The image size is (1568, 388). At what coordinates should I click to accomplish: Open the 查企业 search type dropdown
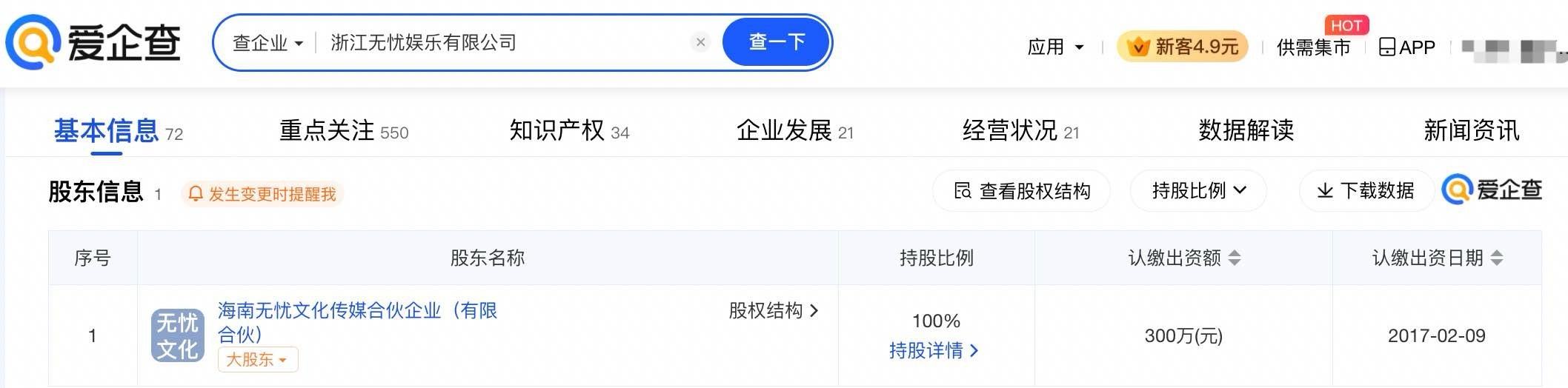268,43
